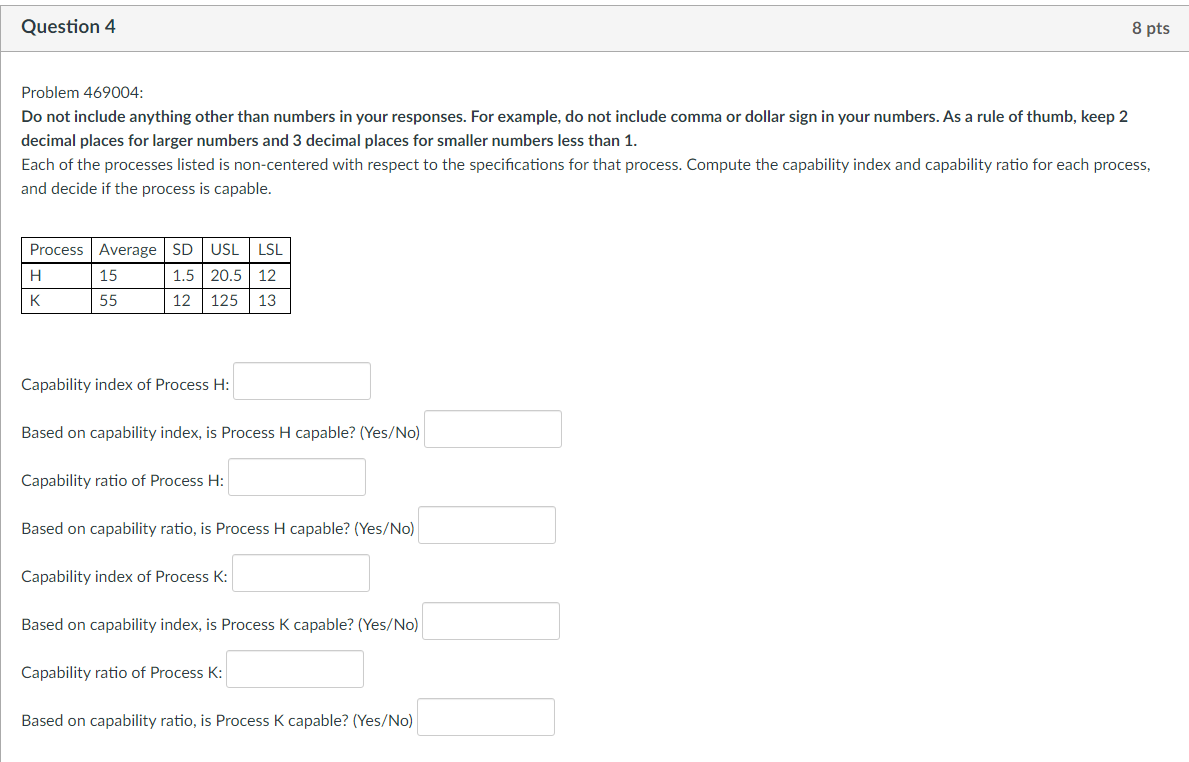This screenshot has width=1189, height=762.
Task: Click the Process H capability ratio Yes/No field
Action: pos(486,525)
